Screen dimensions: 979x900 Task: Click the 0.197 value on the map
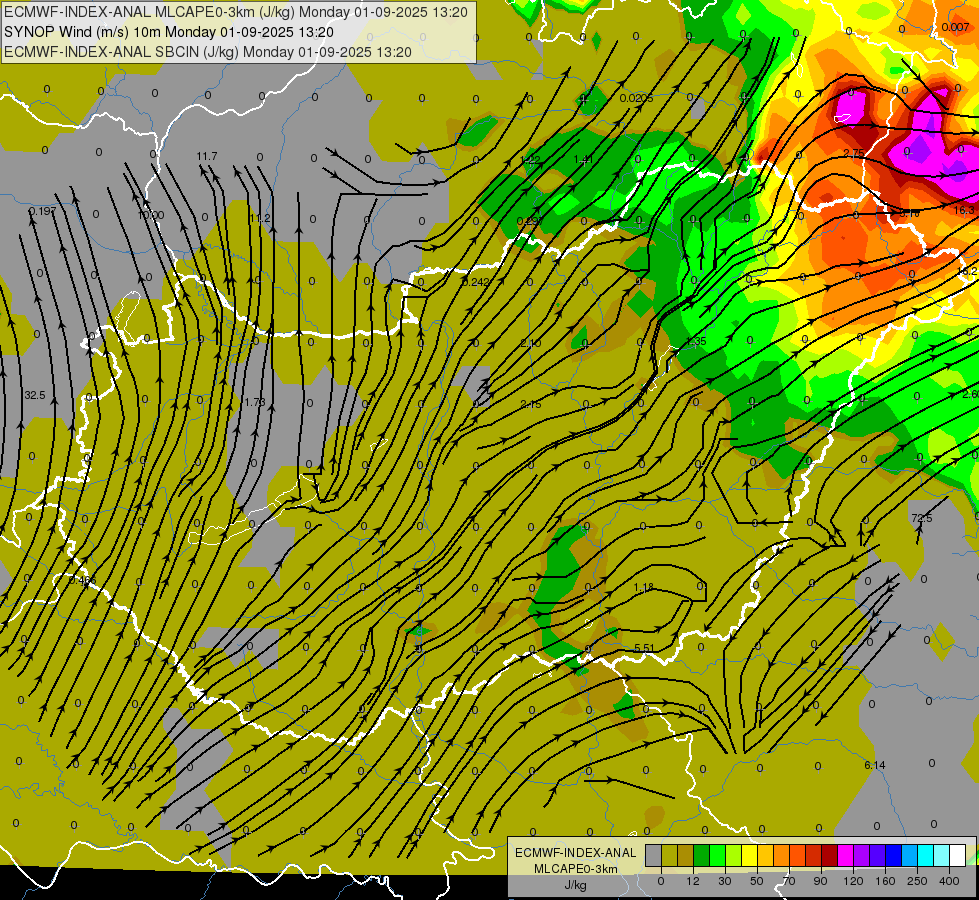tap(42, 211)
